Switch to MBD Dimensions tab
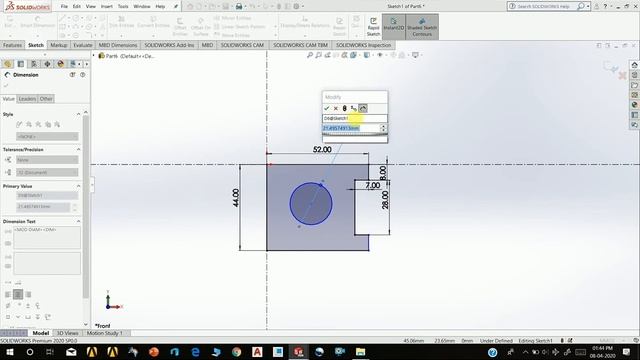 tap(118, 45)
